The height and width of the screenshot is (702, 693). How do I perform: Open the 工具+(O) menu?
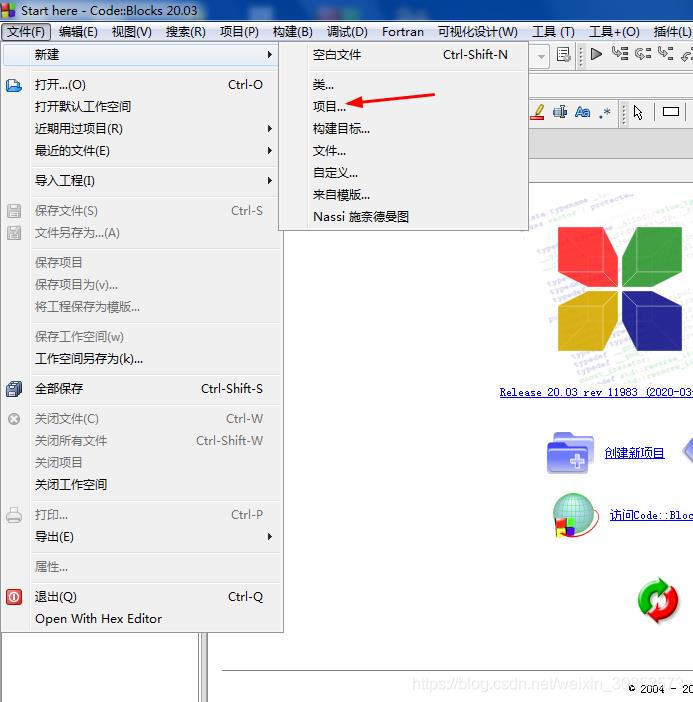(614, 32)
